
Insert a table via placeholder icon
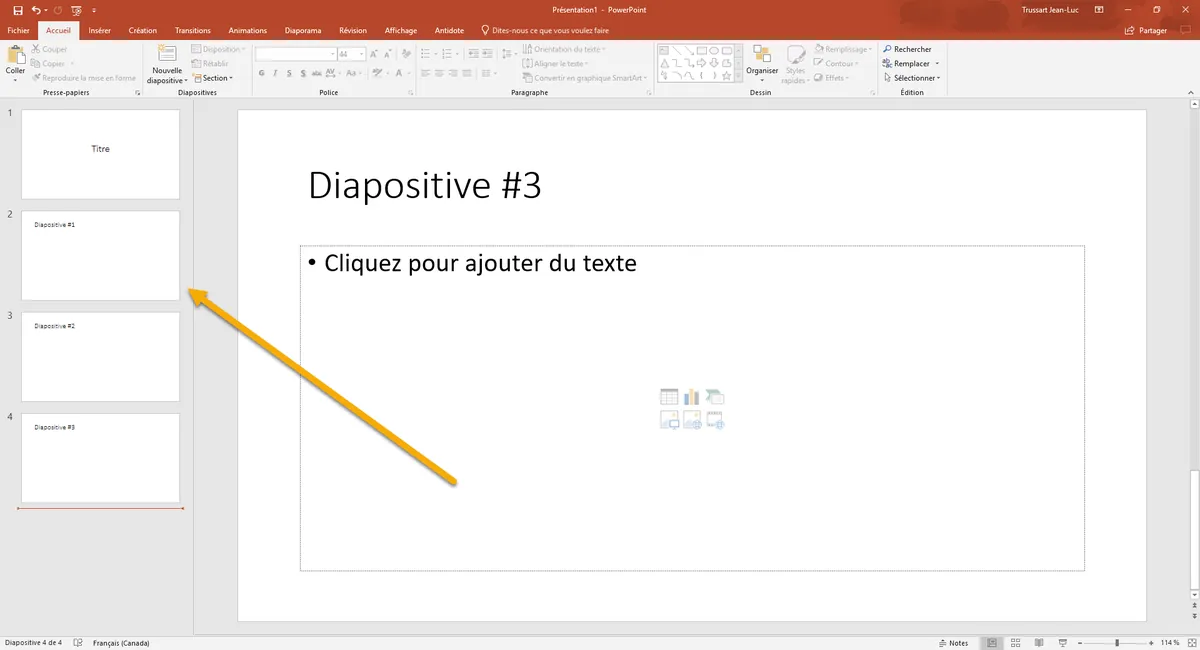click(x=669, y=397)
